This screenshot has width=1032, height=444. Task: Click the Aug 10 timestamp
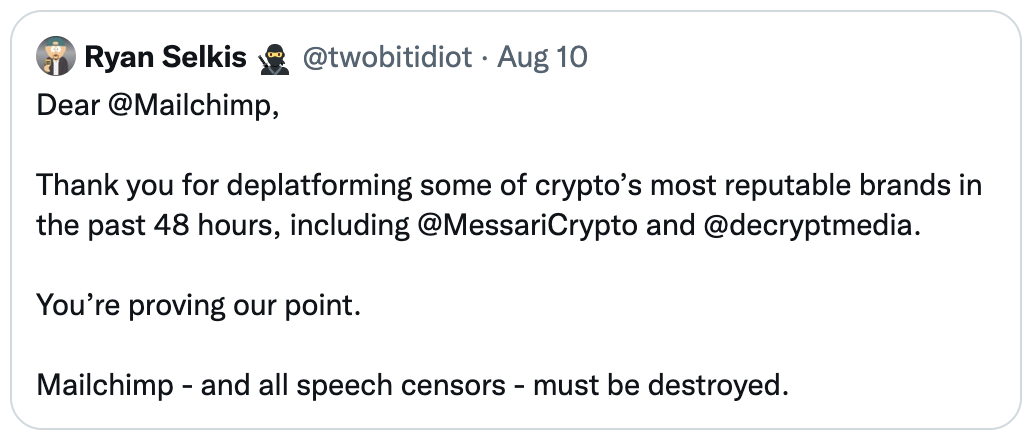(544, 58)
